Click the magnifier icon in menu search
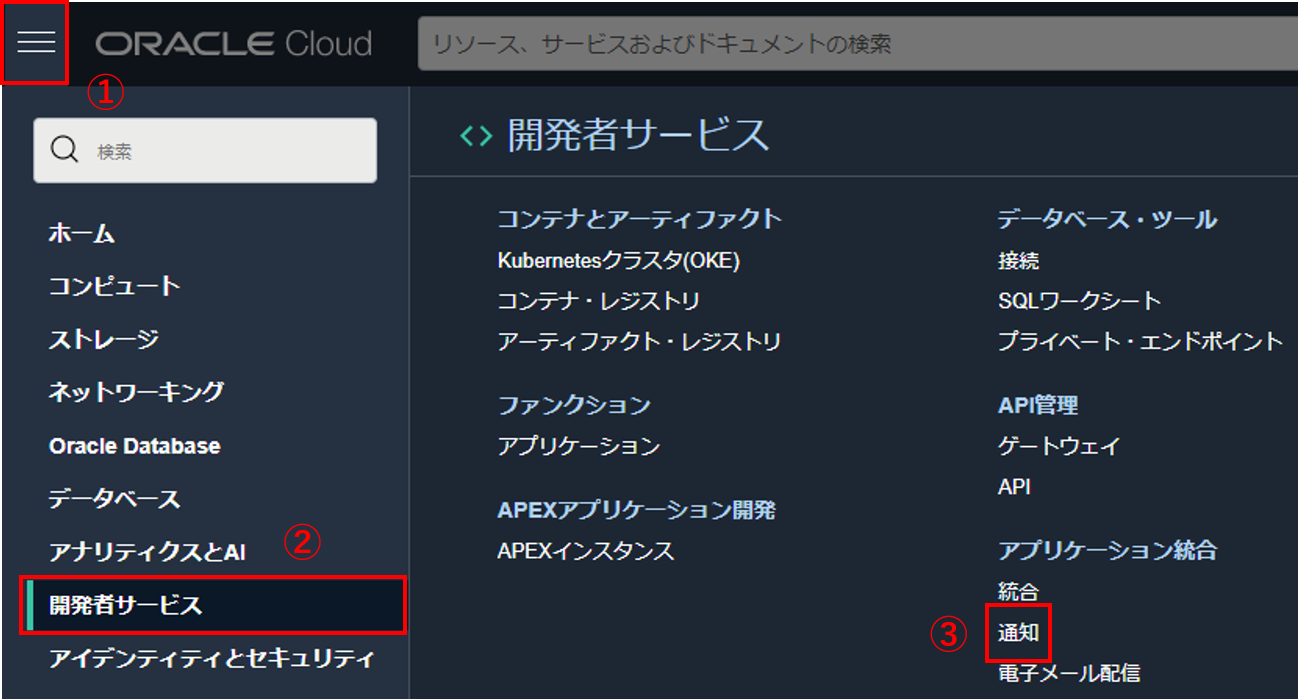This screenshot has height=699, width=1298. (64, 150)
